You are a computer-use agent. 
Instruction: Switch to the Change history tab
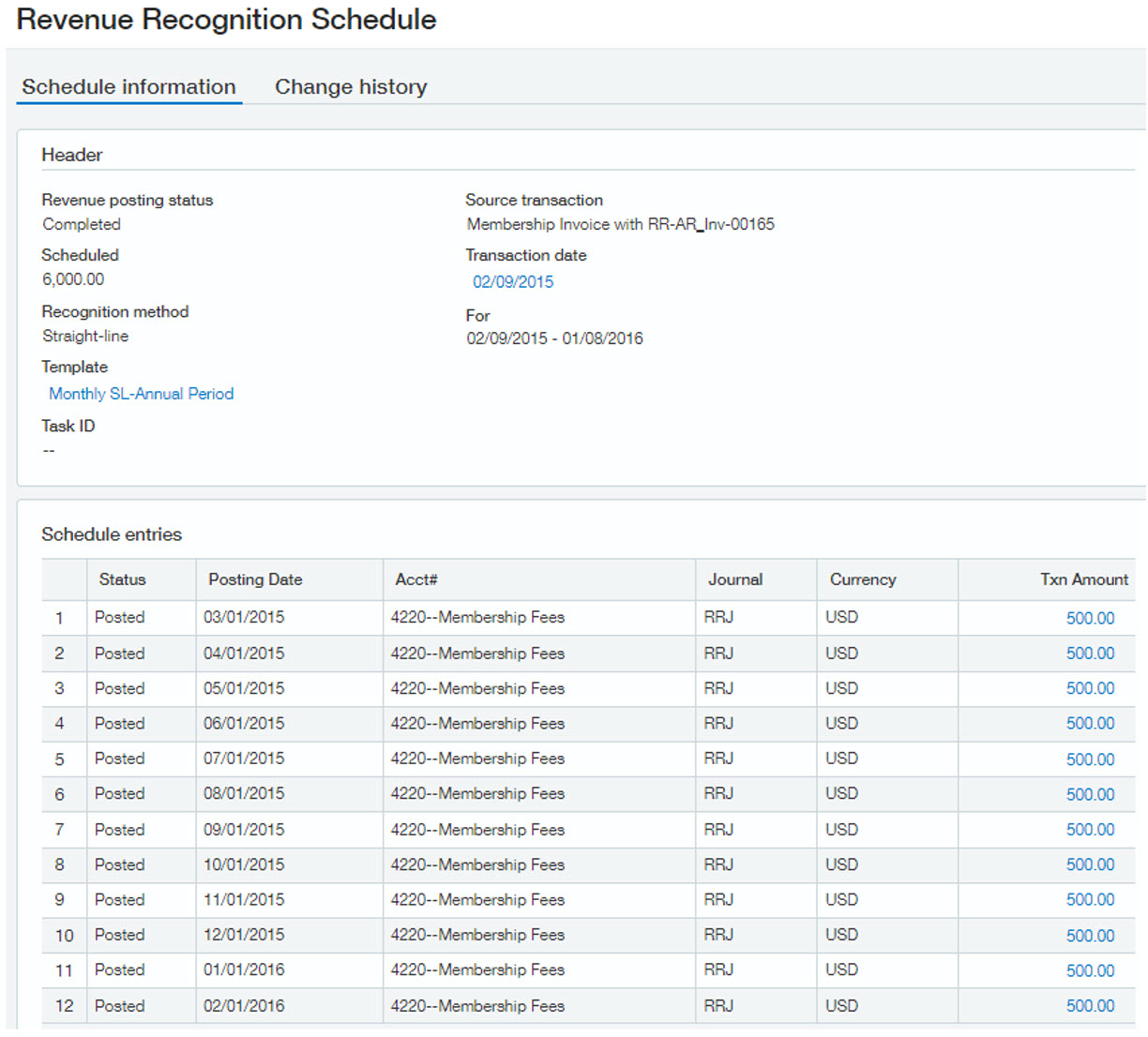(x=351, y=87)
